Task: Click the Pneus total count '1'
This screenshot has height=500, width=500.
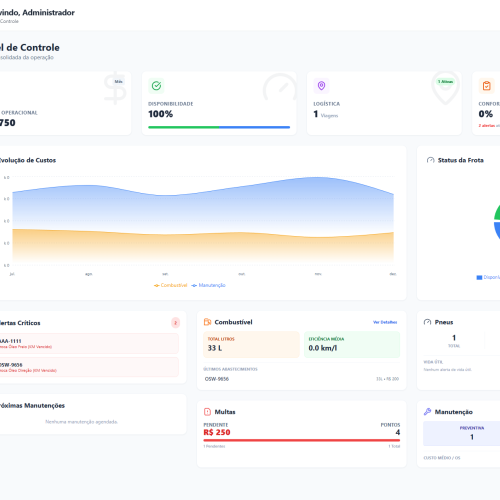Action: (x=454, y=338)
